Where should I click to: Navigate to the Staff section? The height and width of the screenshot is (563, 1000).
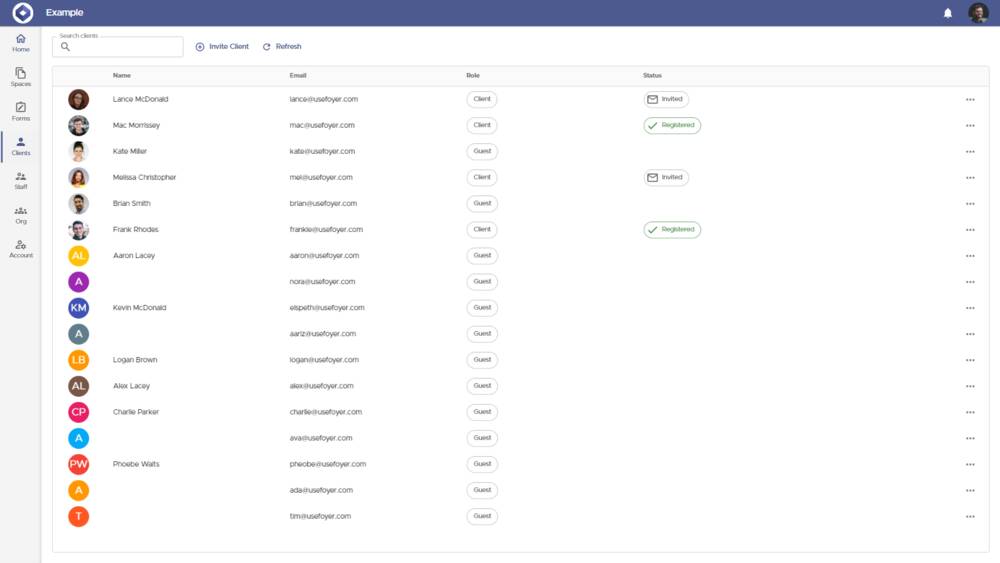(21, 180)
